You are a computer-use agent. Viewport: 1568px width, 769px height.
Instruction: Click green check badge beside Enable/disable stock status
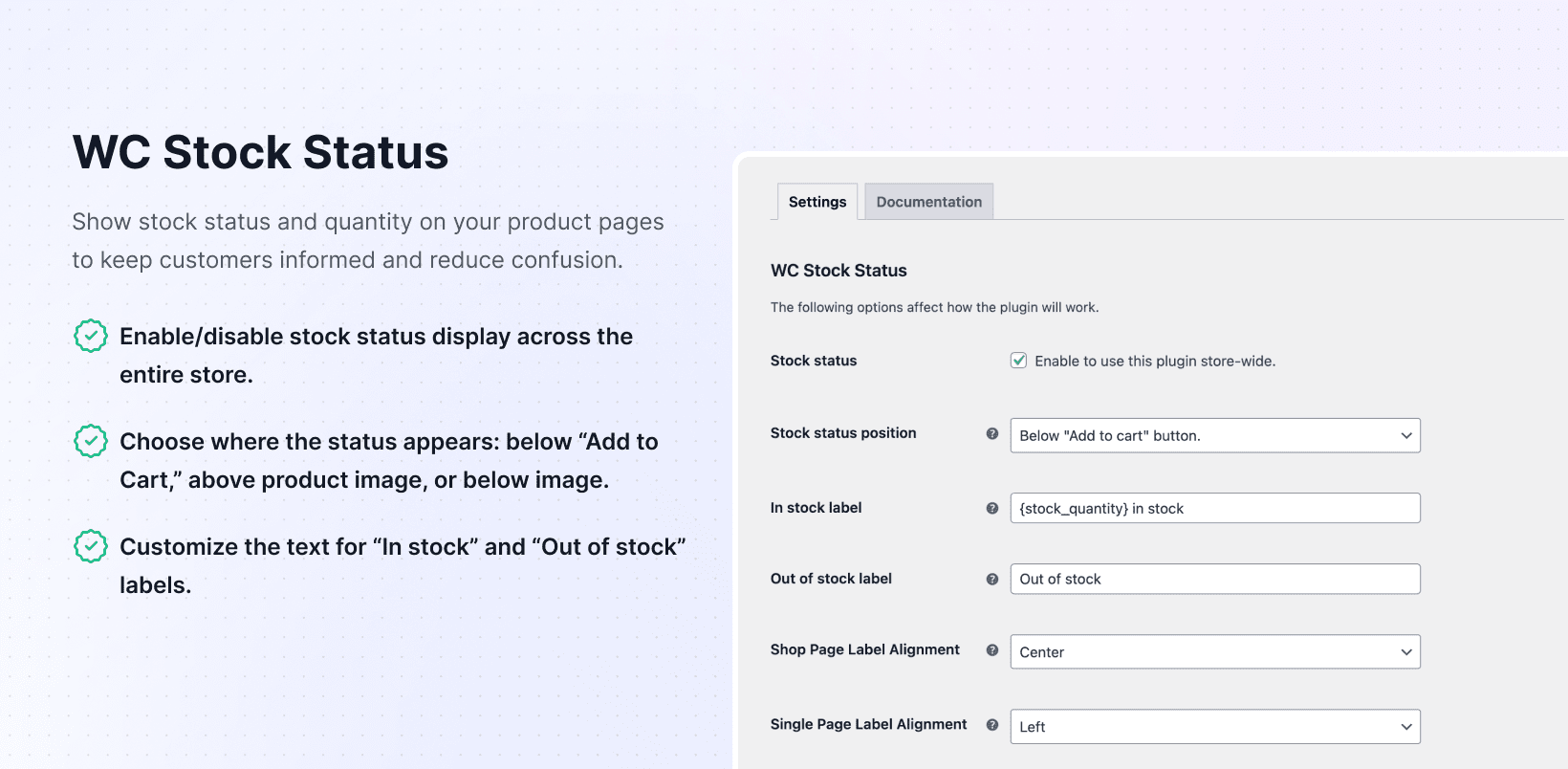point(91,336)
